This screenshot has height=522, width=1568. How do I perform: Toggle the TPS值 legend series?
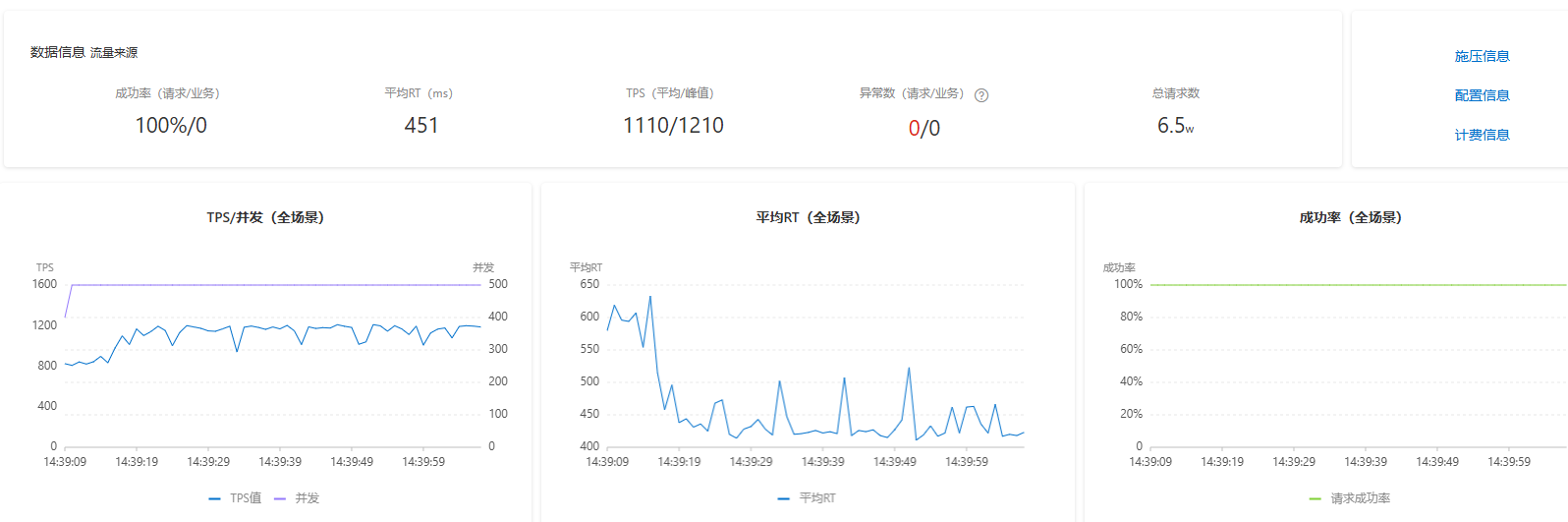pos(236,498)
